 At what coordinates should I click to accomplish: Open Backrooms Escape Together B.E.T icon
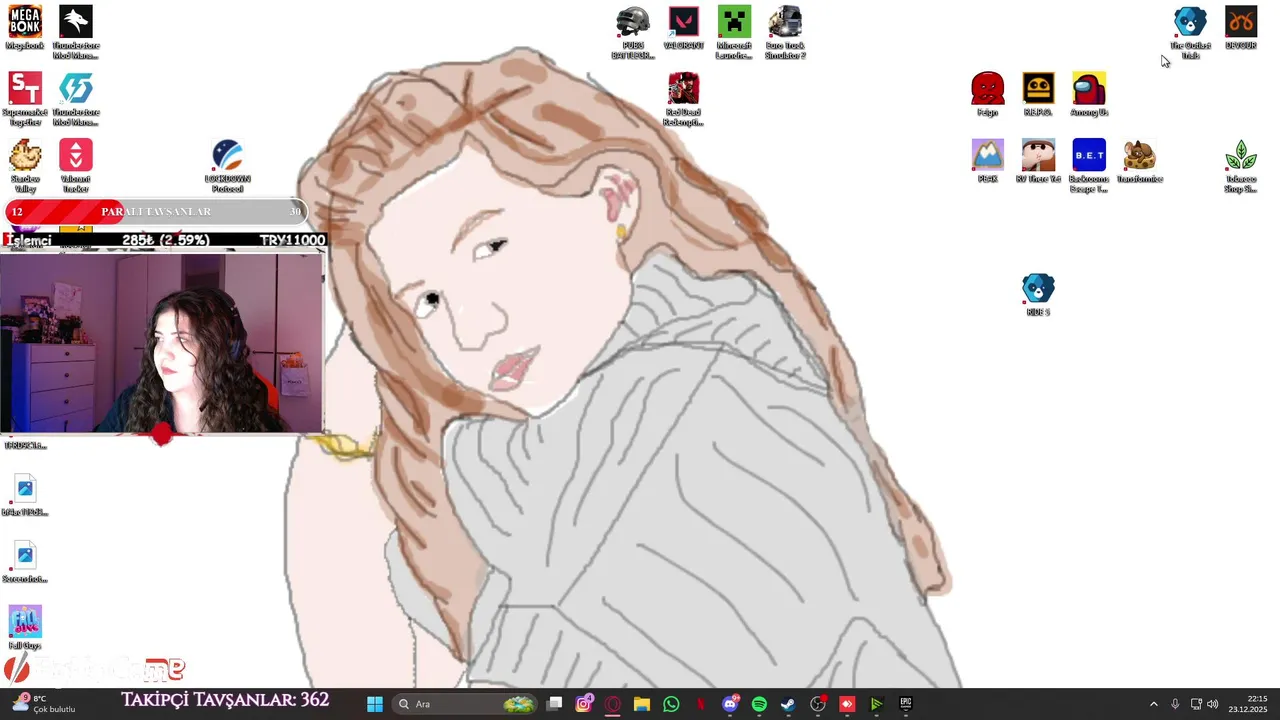tap(1089, 166)
